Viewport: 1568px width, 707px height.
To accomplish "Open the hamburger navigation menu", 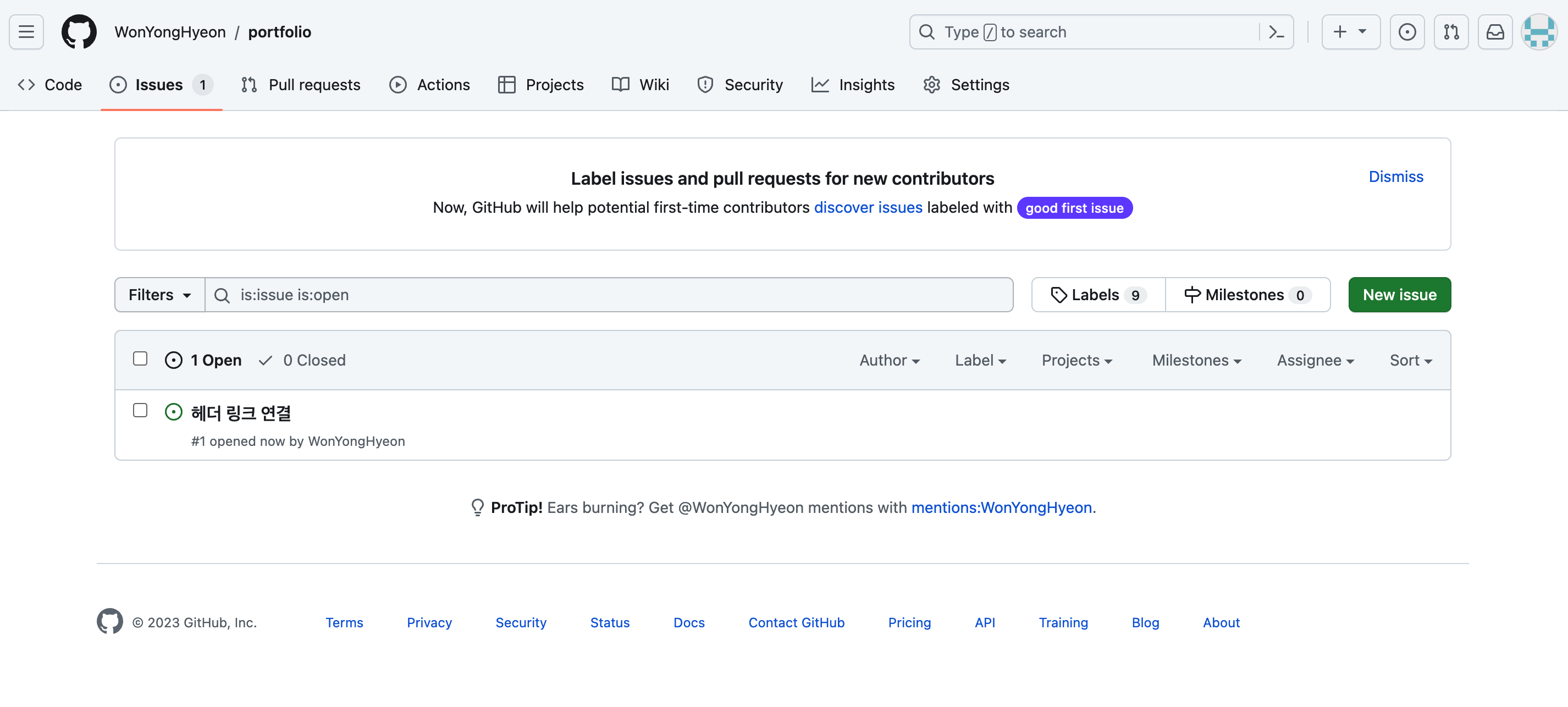I will (x=26, y=32).
